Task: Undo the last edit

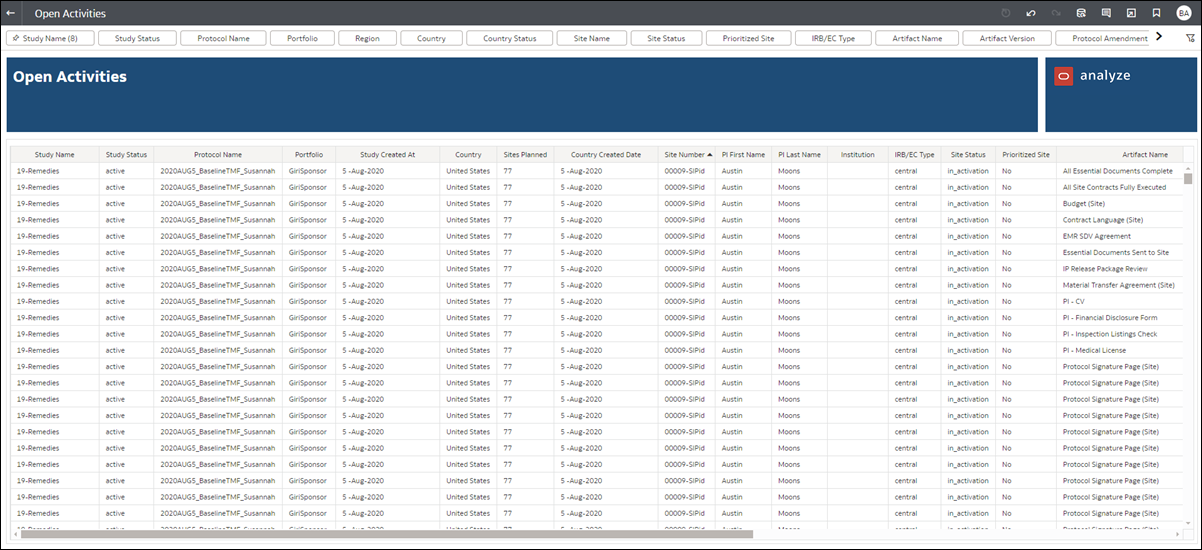Action: click(1031, 14)
